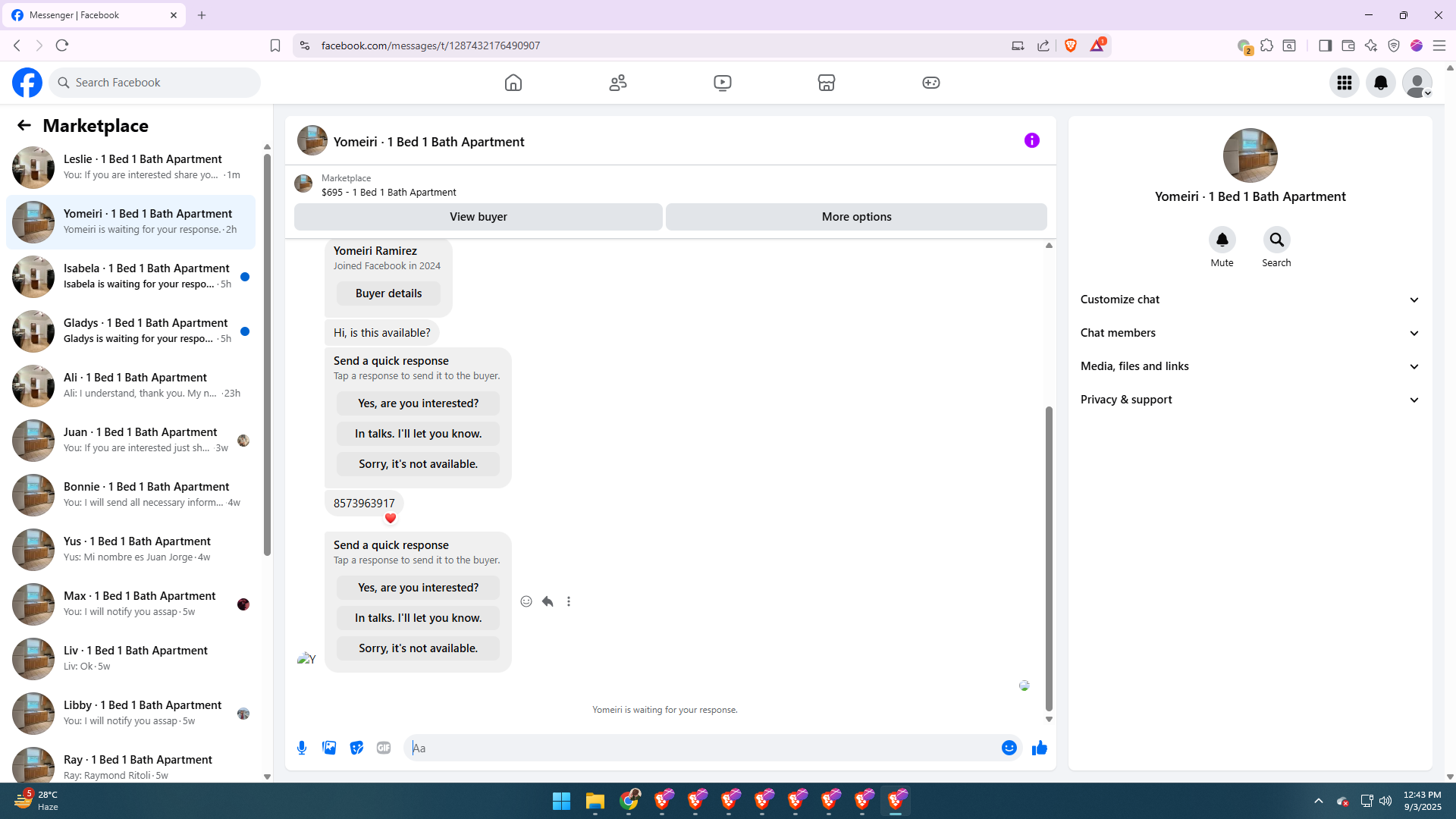Open more options for the message
1456x819 pixels.
[569, 601]
